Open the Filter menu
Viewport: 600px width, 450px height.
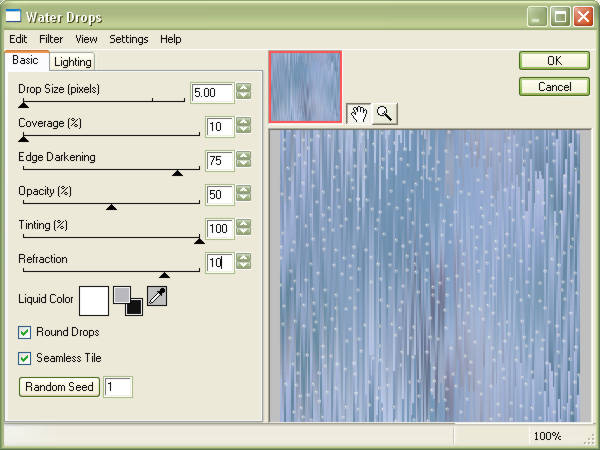coord(51,39)
